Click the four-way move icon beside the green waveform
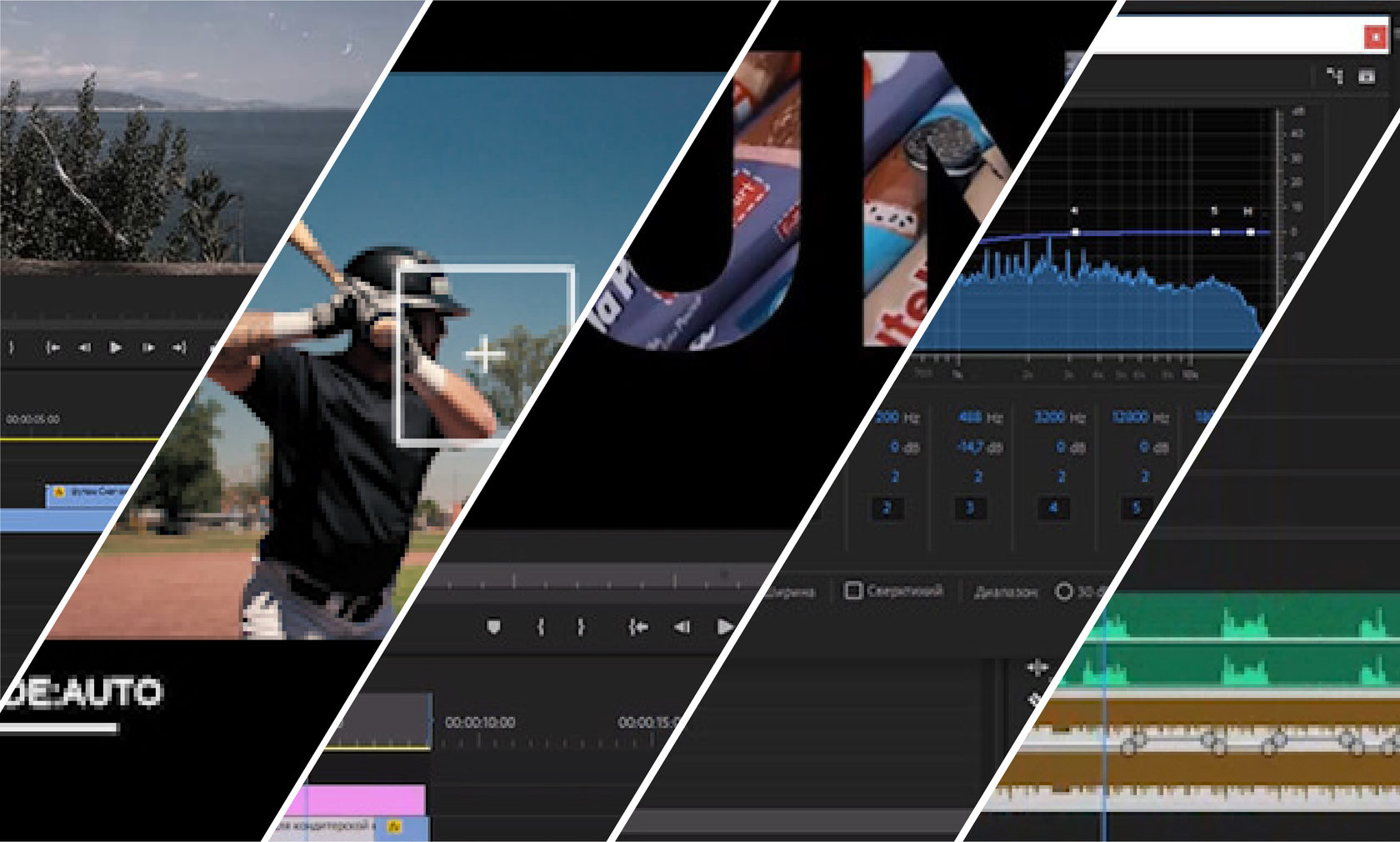The height and width of the screenshot is (842, 1400). click(x=1037, y=667)
